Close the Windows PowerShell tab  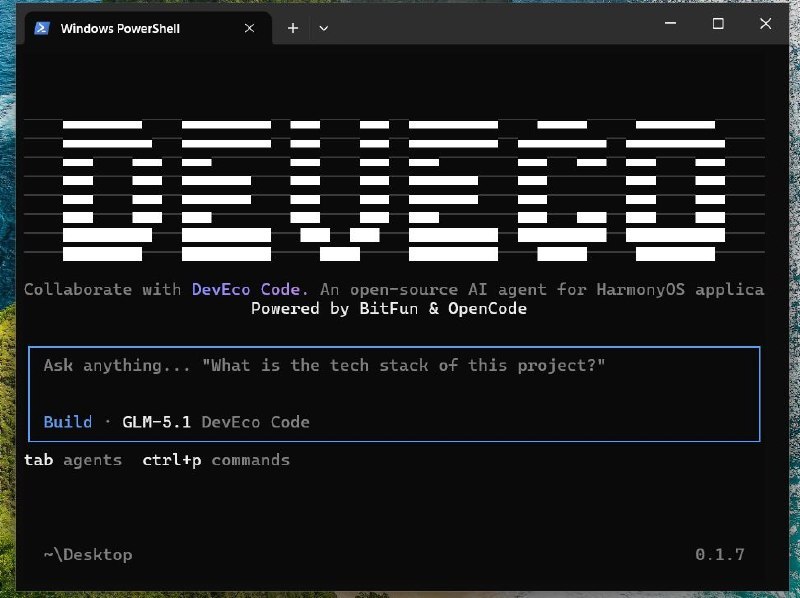pyautogui.click(x=249, y=28)
